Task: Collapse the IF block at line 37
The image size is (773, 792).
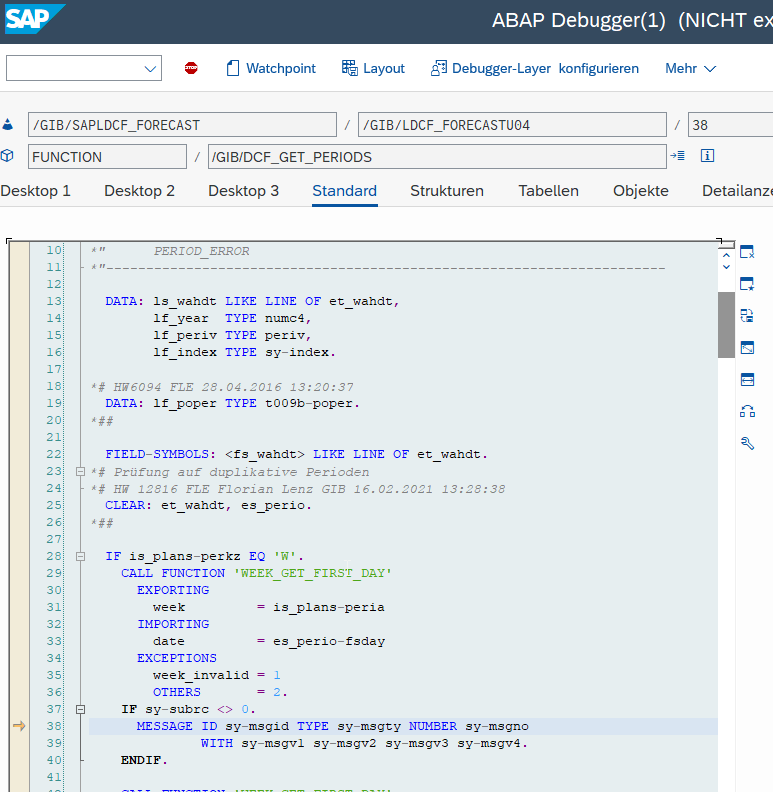Action: coord(80,709)
